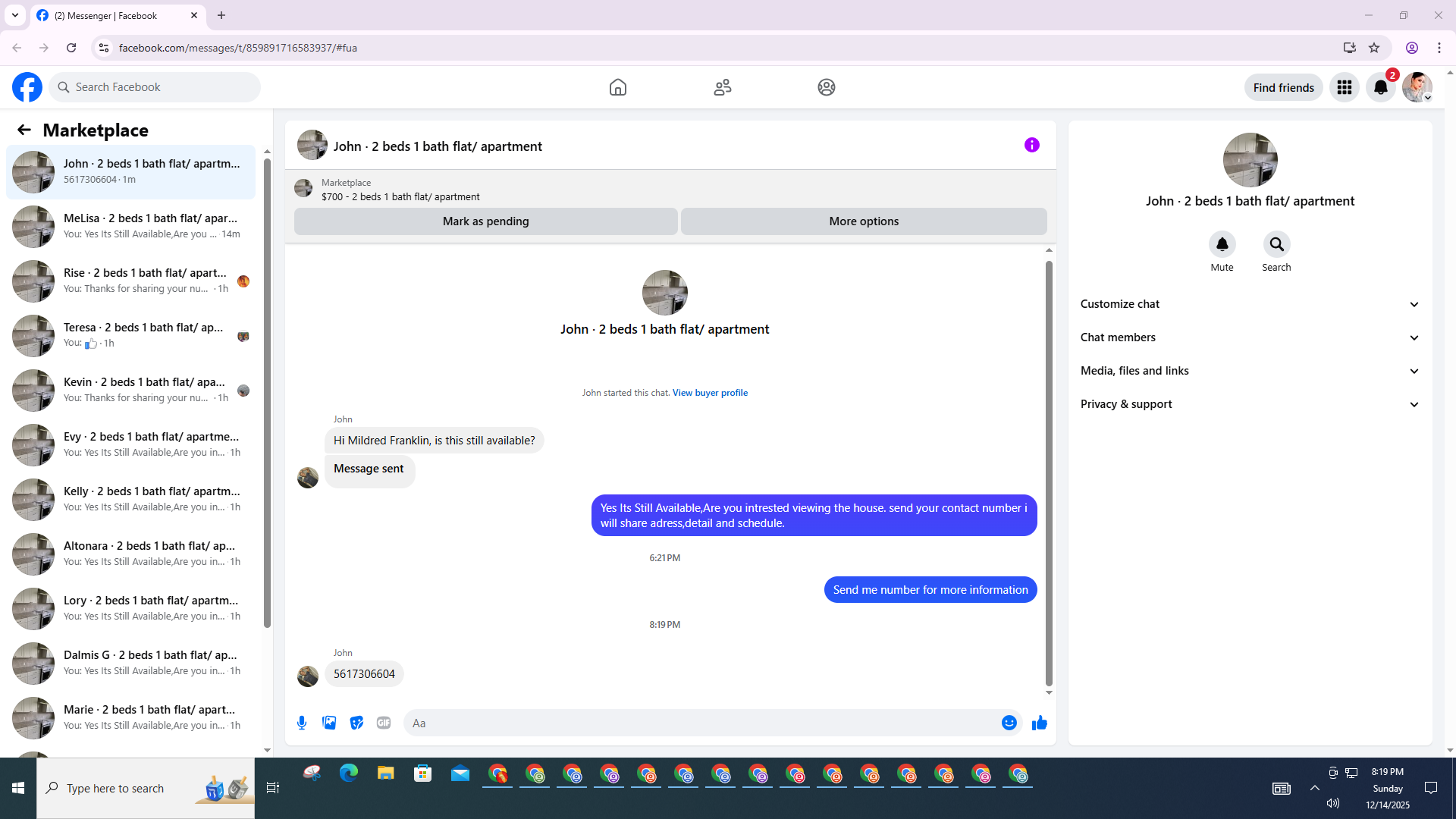The height and width of the screenshot is (819, 1456).
Task: Send a thumbs-up like
Action: [1039, 723]
